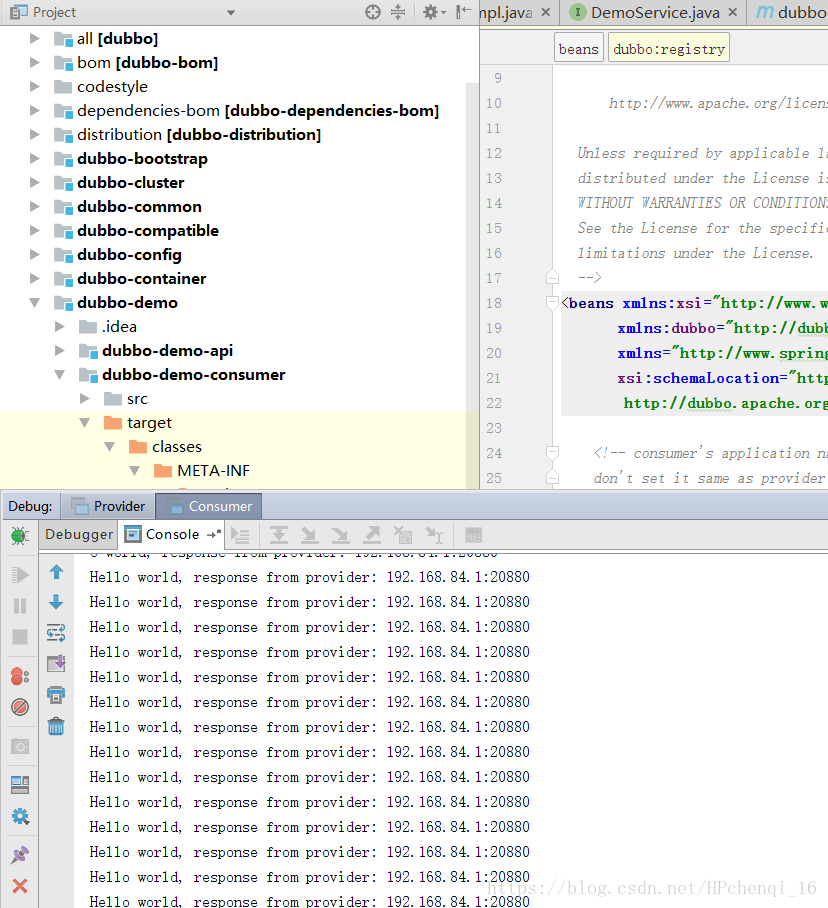This screenshot has height=908, width=828.
Task: Click Show Execution Point icon
Action: click(x=240, y=535)
